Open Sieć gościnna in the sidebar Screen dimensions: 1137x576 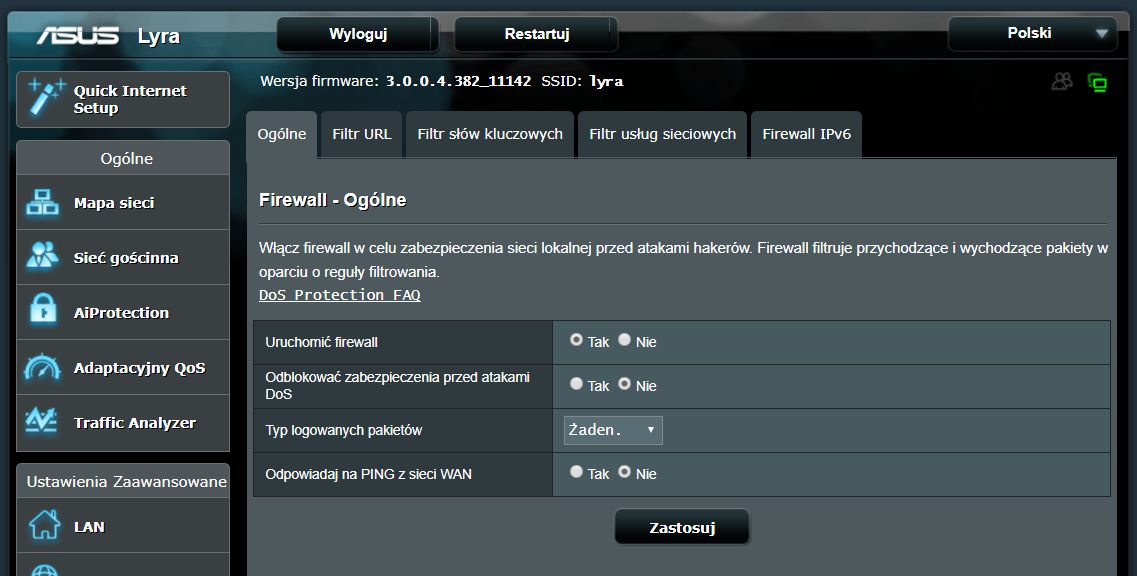(x=123, y=258)
